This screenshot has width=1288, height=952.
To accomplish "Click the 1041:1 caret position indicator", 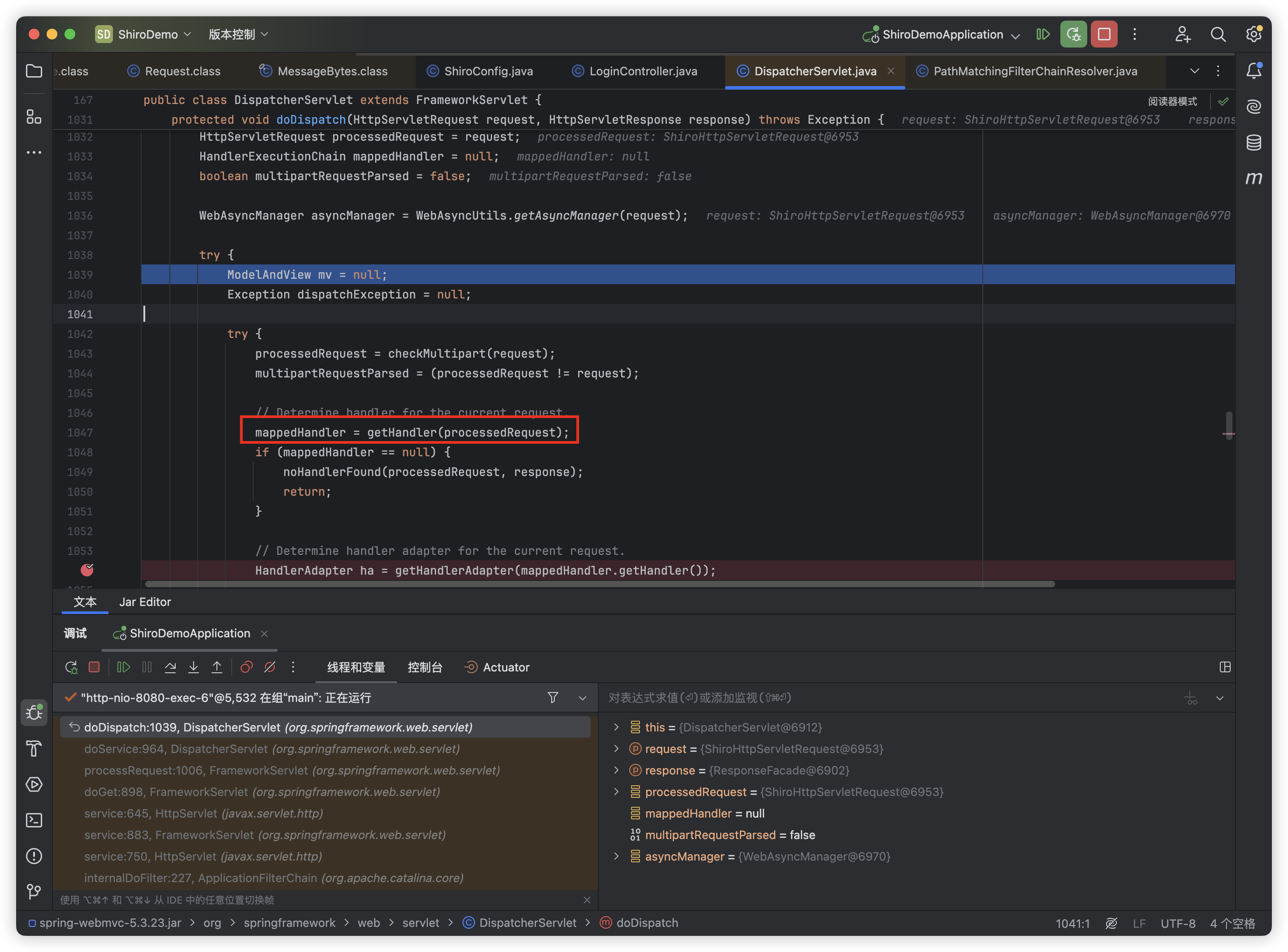I will pyautogui.click(x=1072, y=923).
